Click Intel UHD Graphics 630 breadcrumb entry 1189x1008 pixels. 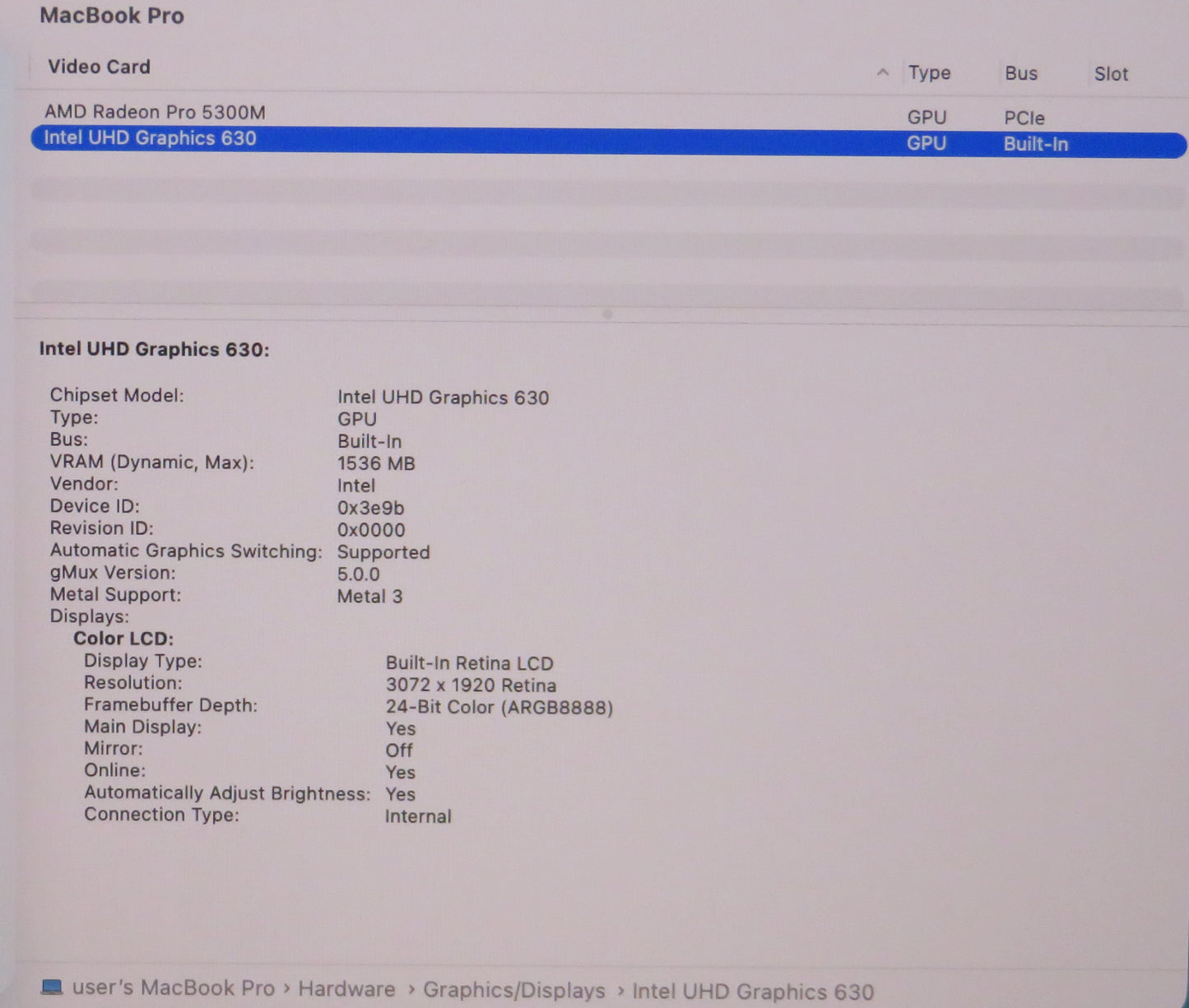pyautogui.click(x=752, y=991)
